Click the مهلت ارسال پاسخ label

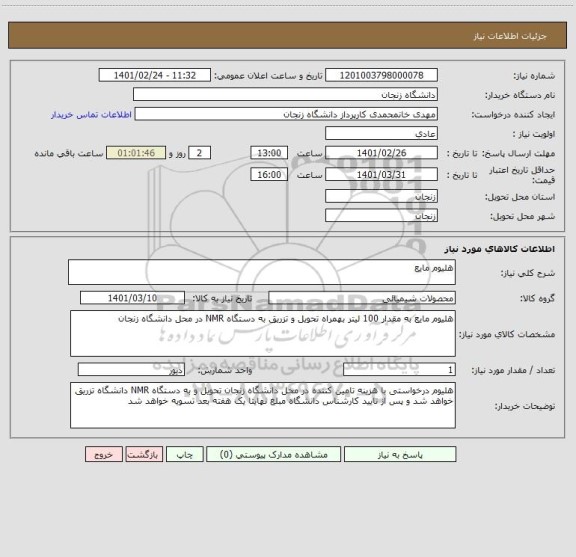[x=518, y=153]
